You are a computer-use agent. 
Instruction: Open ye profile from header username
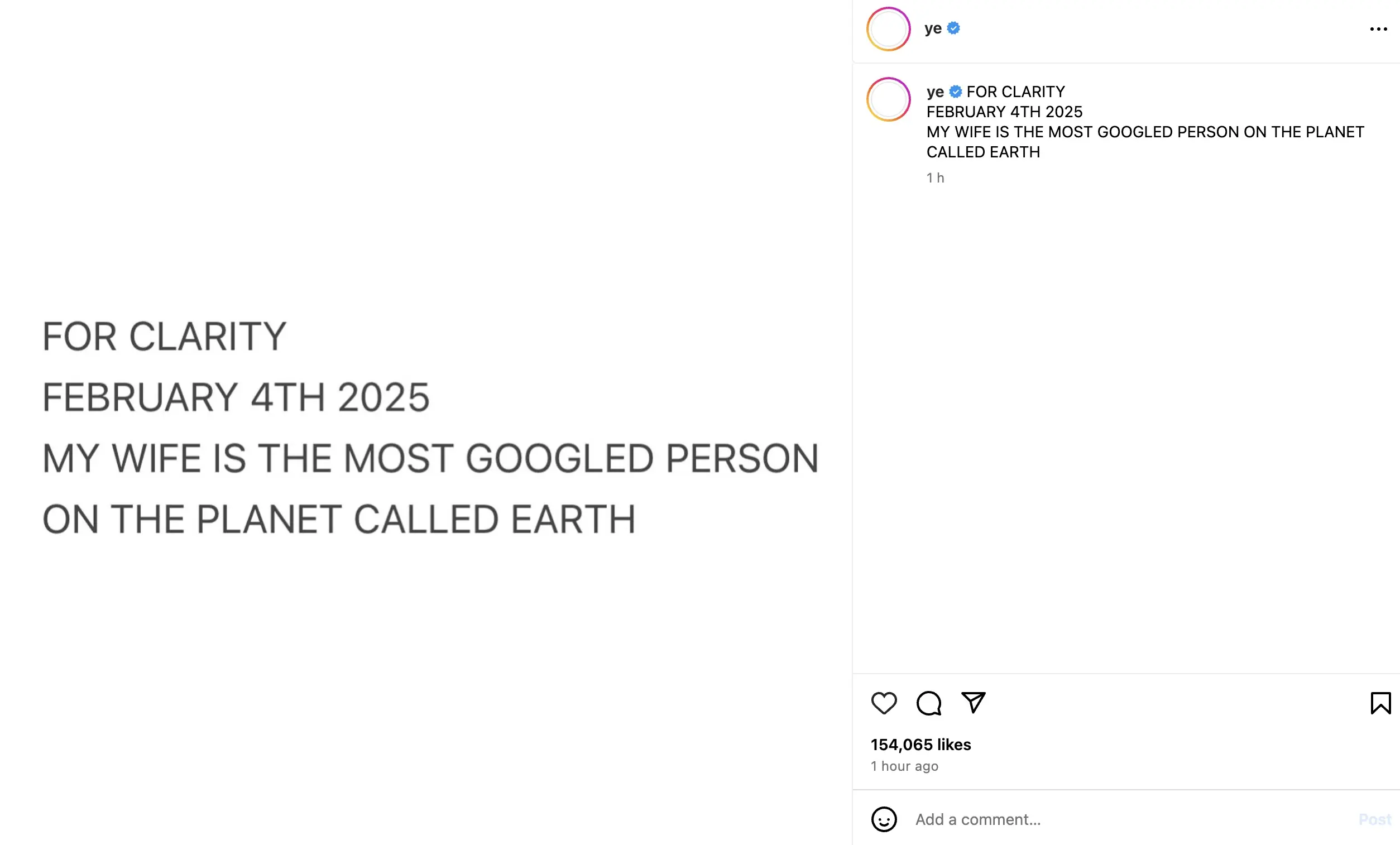[932, 28]
